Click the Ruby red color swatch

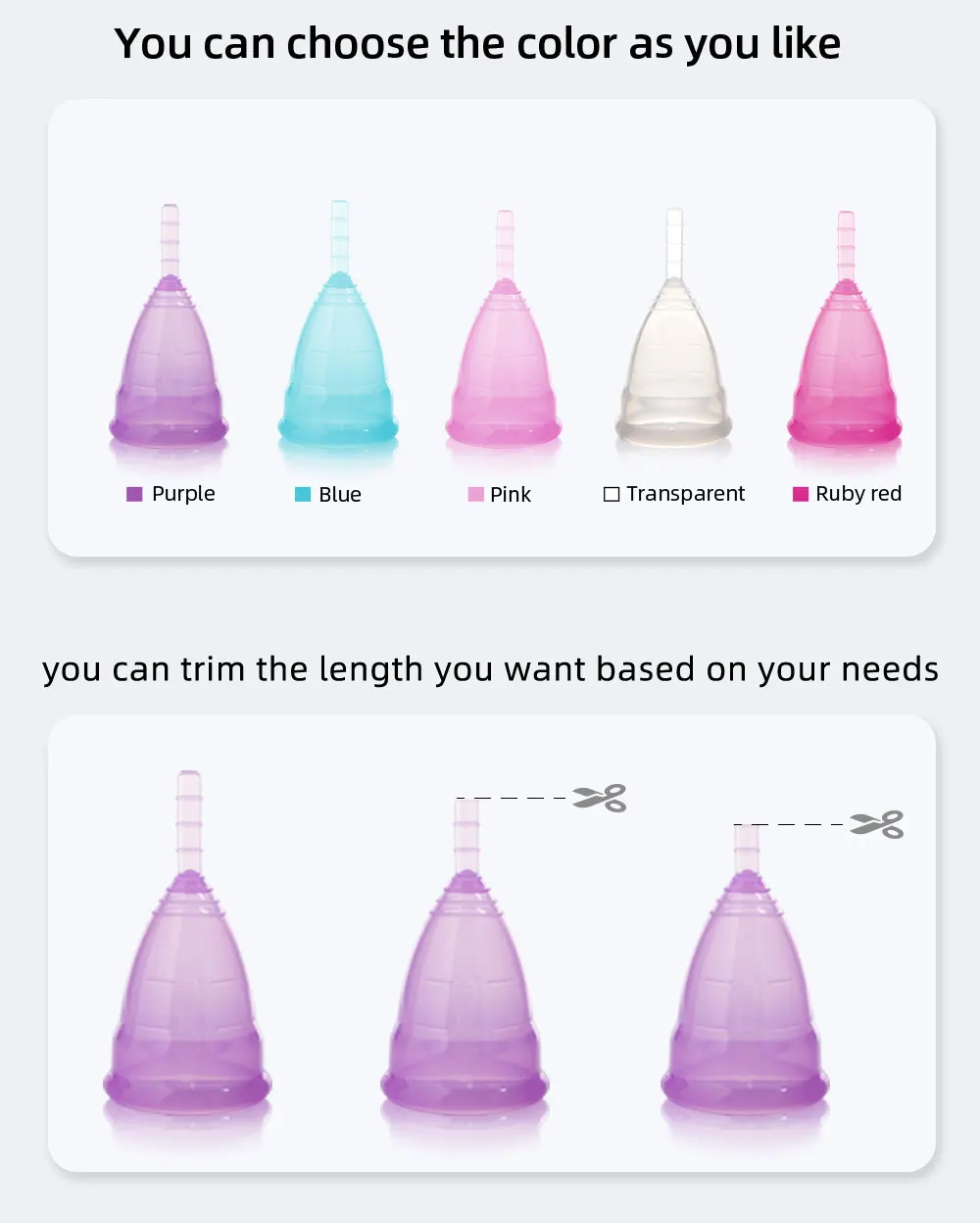coord(801,494)
